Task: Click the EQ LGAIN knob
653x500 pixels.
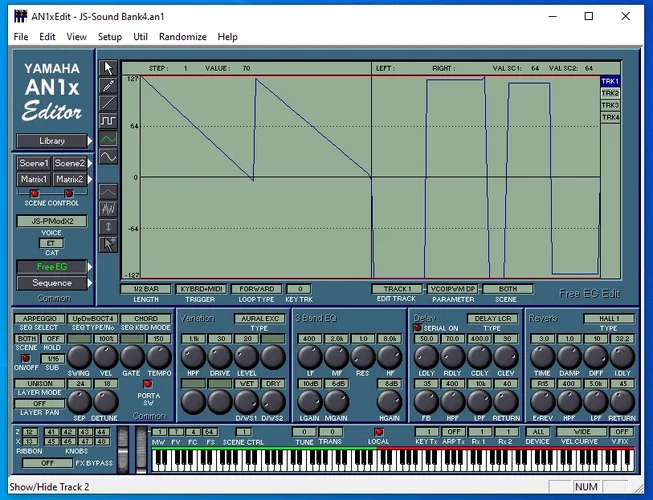Action: pos(309,402)
